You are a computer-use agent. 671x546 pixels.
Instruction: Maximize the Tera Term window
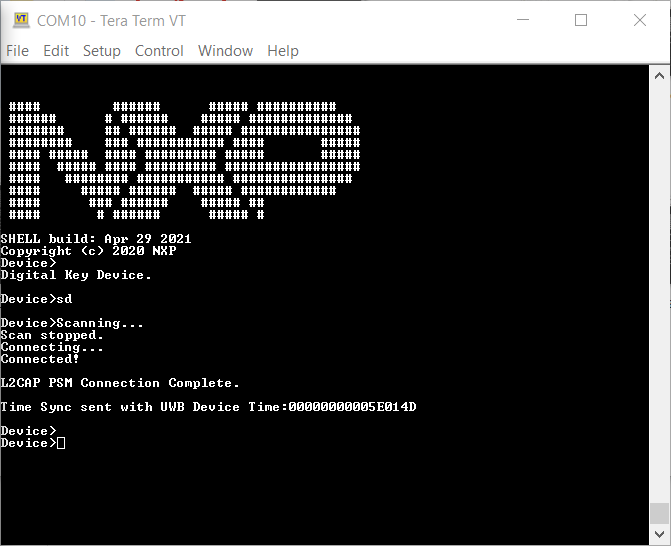tap(581, 20)
